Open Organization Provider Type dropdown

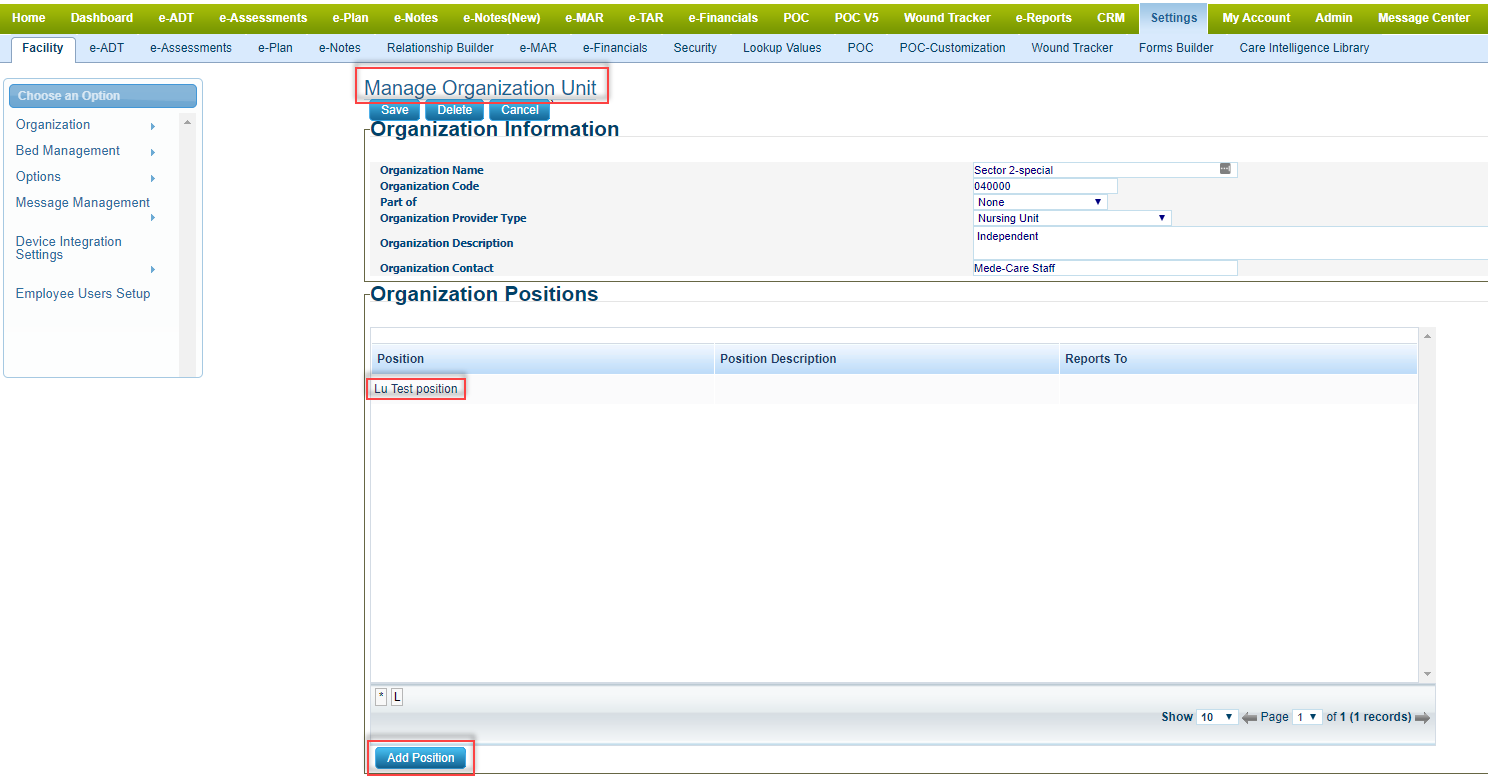point(1072,218)
